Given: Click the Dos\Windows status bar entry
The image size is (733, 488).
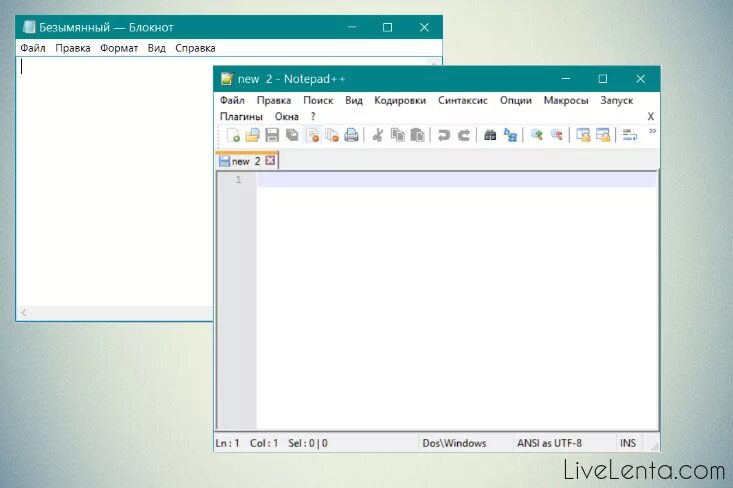Looking at the screenshot, I should (454, 443).
